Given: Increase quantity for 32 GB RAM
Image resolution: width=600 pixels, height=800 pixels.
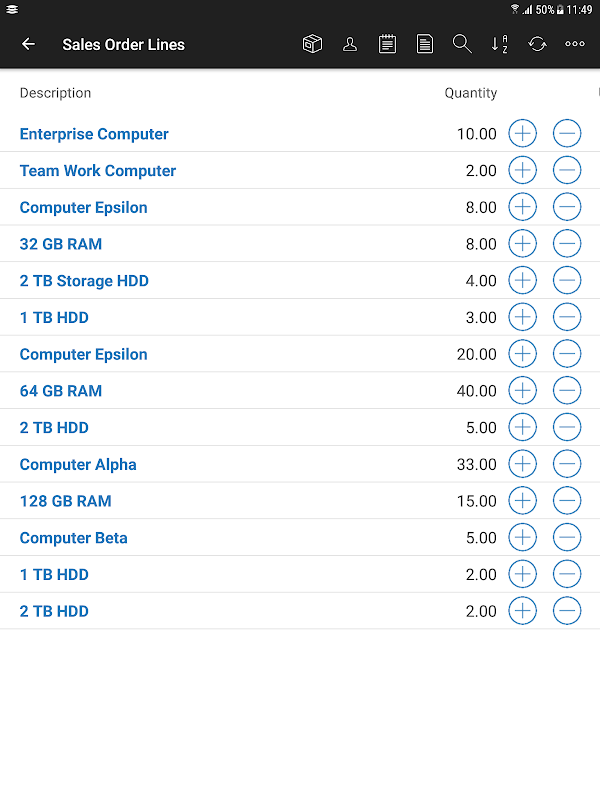Looking at the screenshot, I should click(x=522, y=243).
